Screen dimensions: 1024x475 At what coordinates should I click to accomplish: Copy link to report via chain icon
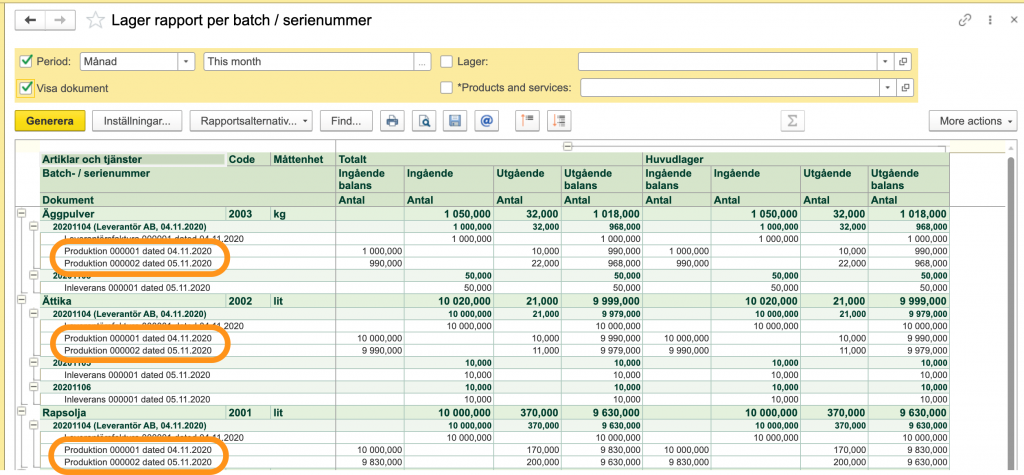pos(964,20)
